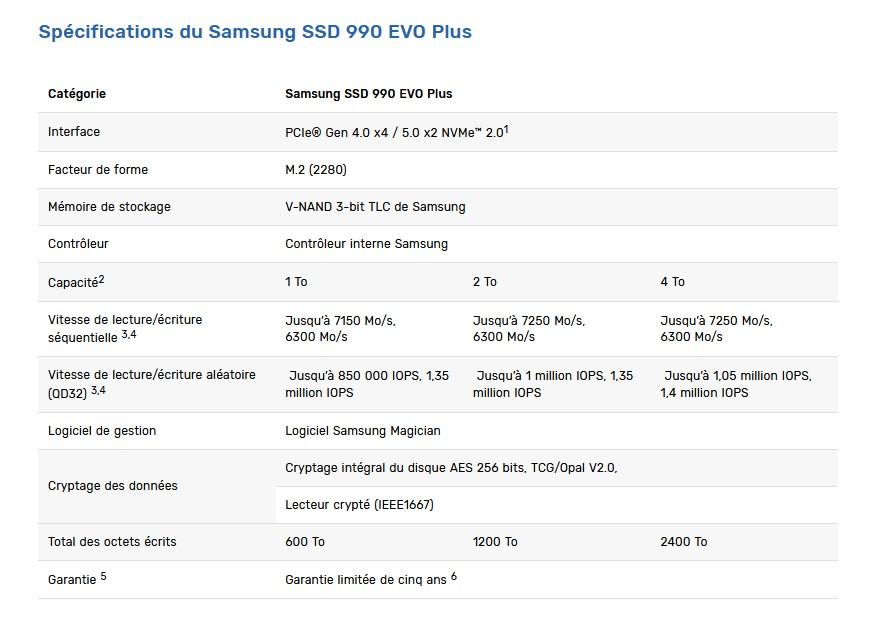
Task: Click the V-NAND 3-bit TLC de Samsung text
Action: pos(375,207)
